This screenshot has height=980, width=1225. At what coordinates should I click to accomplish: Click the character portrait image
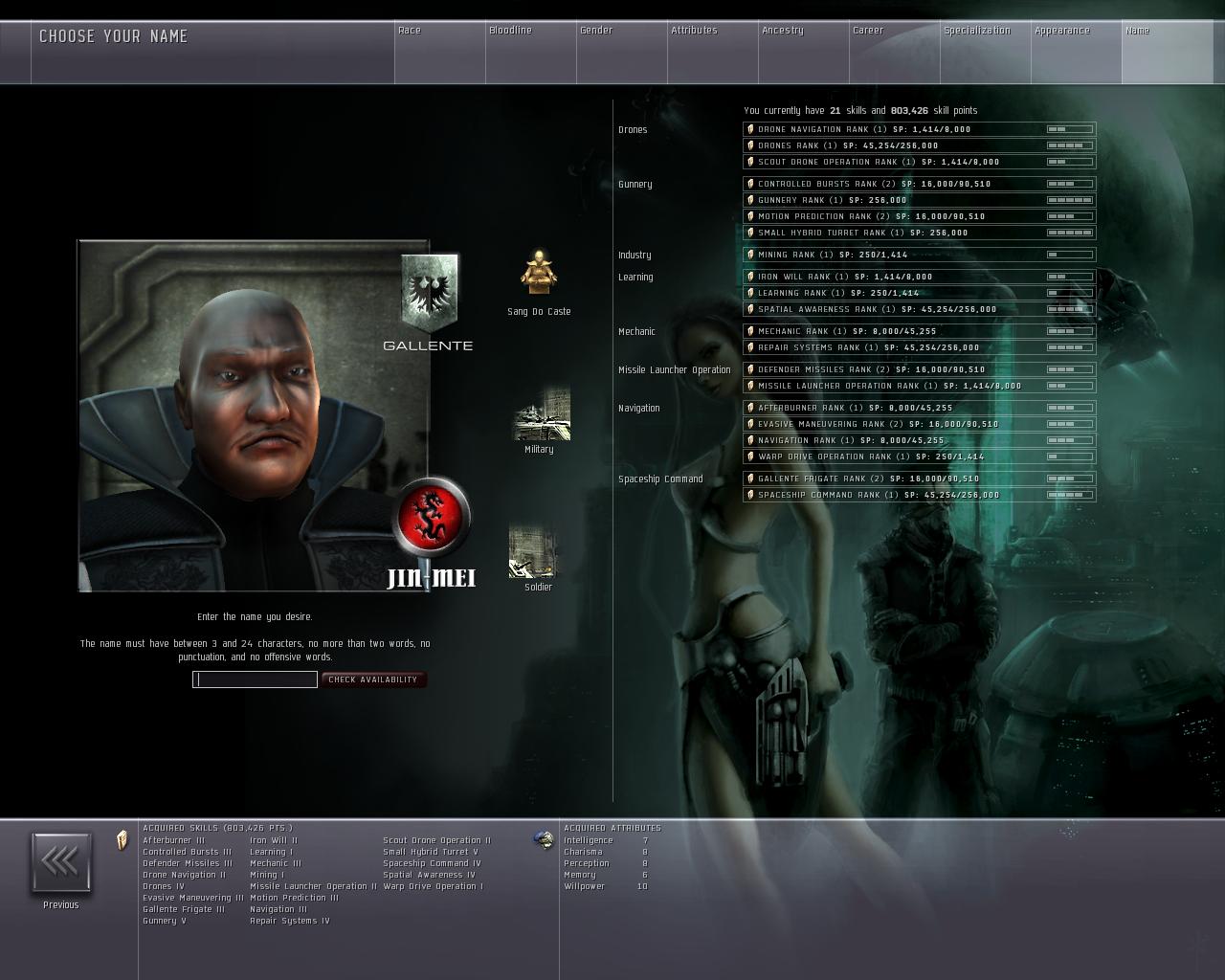click(254, 416)
